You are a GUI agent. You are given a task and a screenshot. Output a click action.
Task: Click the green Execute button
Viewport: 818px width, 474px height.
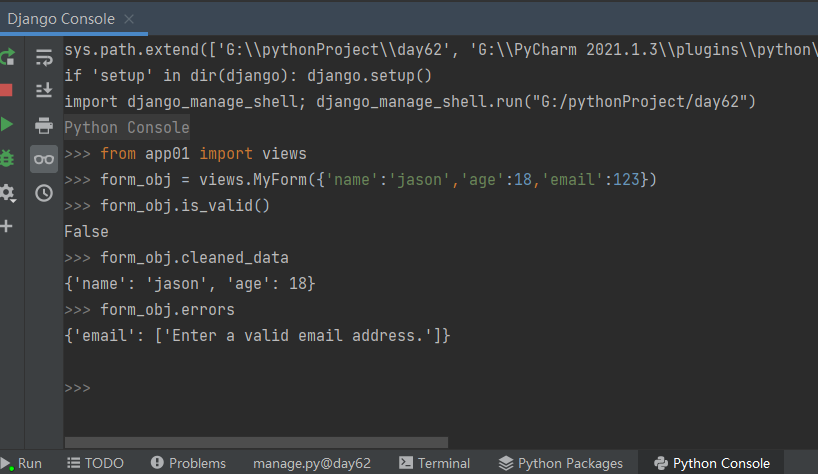coord(7,124)
